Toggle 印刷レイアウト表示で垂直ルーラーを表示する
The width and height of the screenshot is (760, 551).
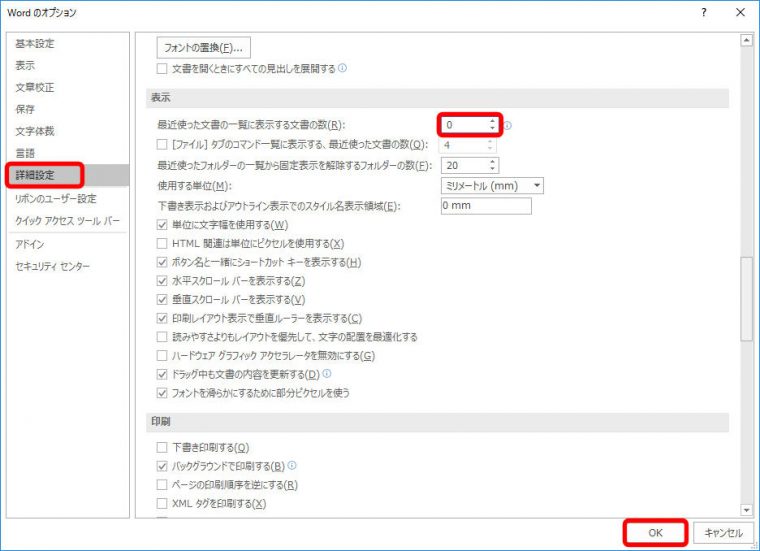pyautogui.click(x=162, y=318)
